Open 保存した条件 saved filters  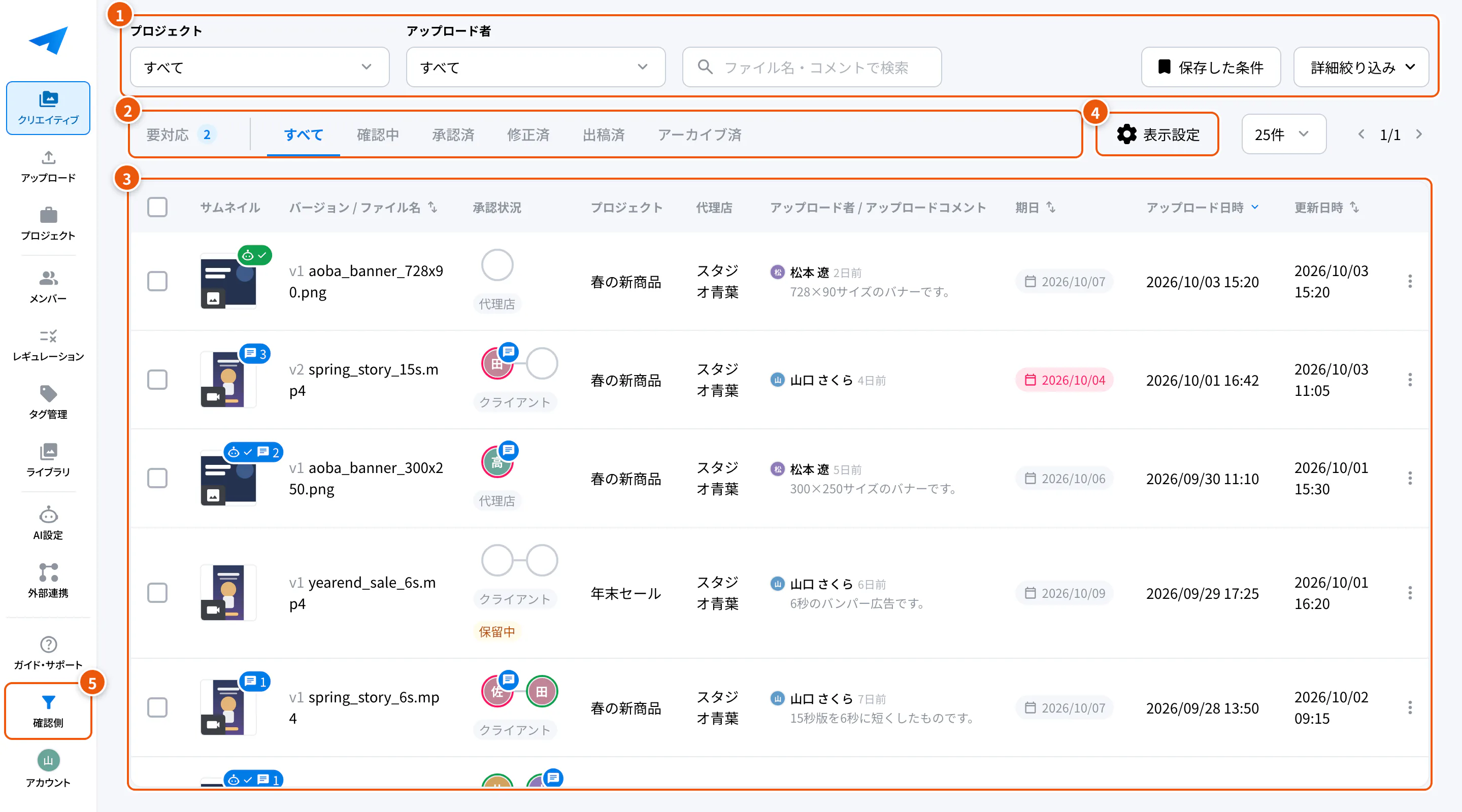pos(1211,67)
